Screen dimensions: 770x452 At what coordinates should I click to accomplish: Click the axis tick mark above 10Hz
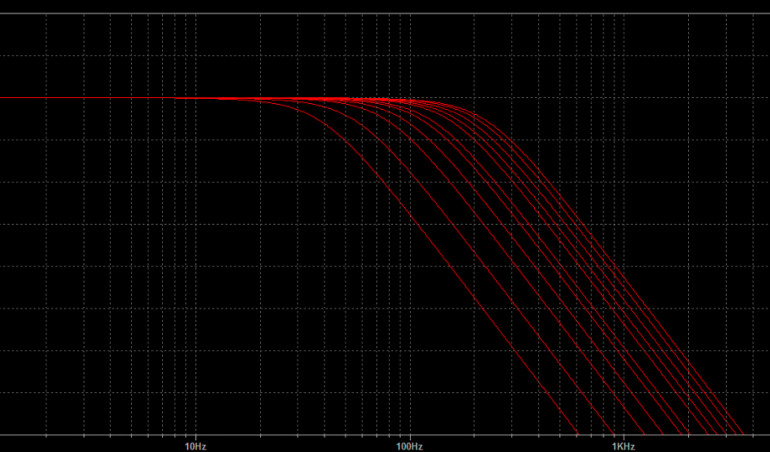[196, 433]
